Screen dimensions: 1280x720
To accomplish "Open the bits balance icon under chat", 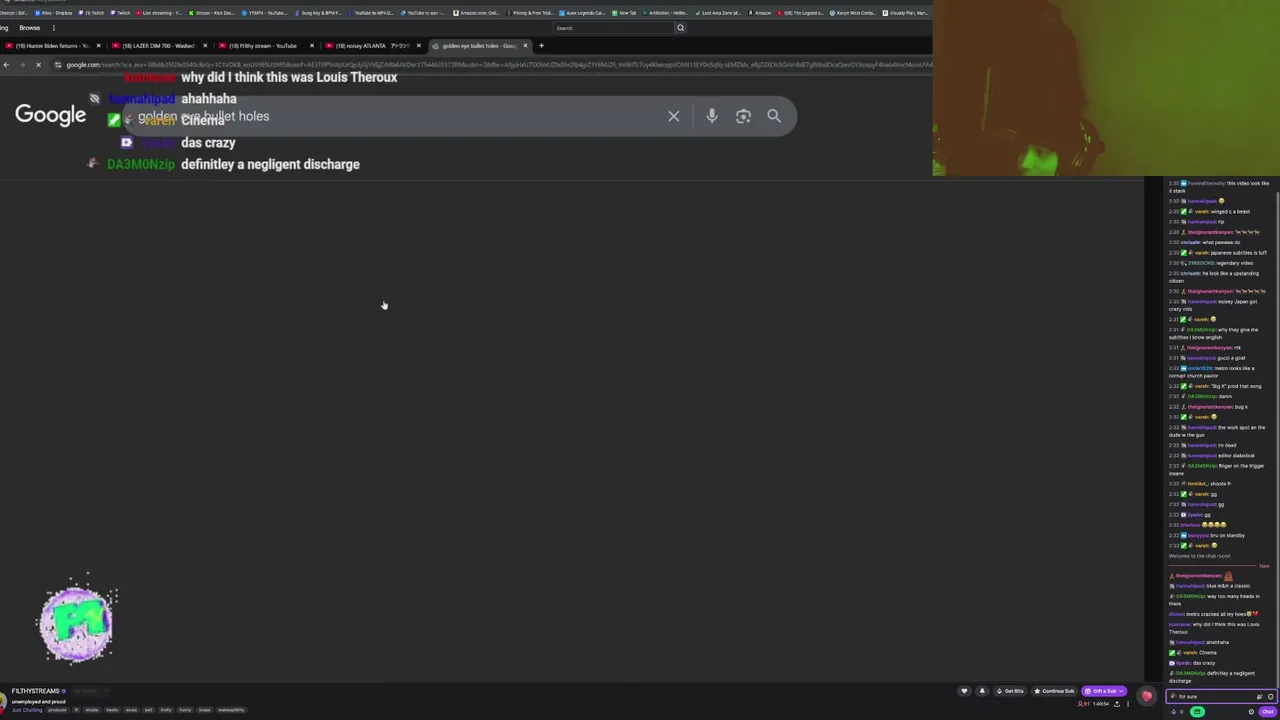I will click(x=1174, y=712).
